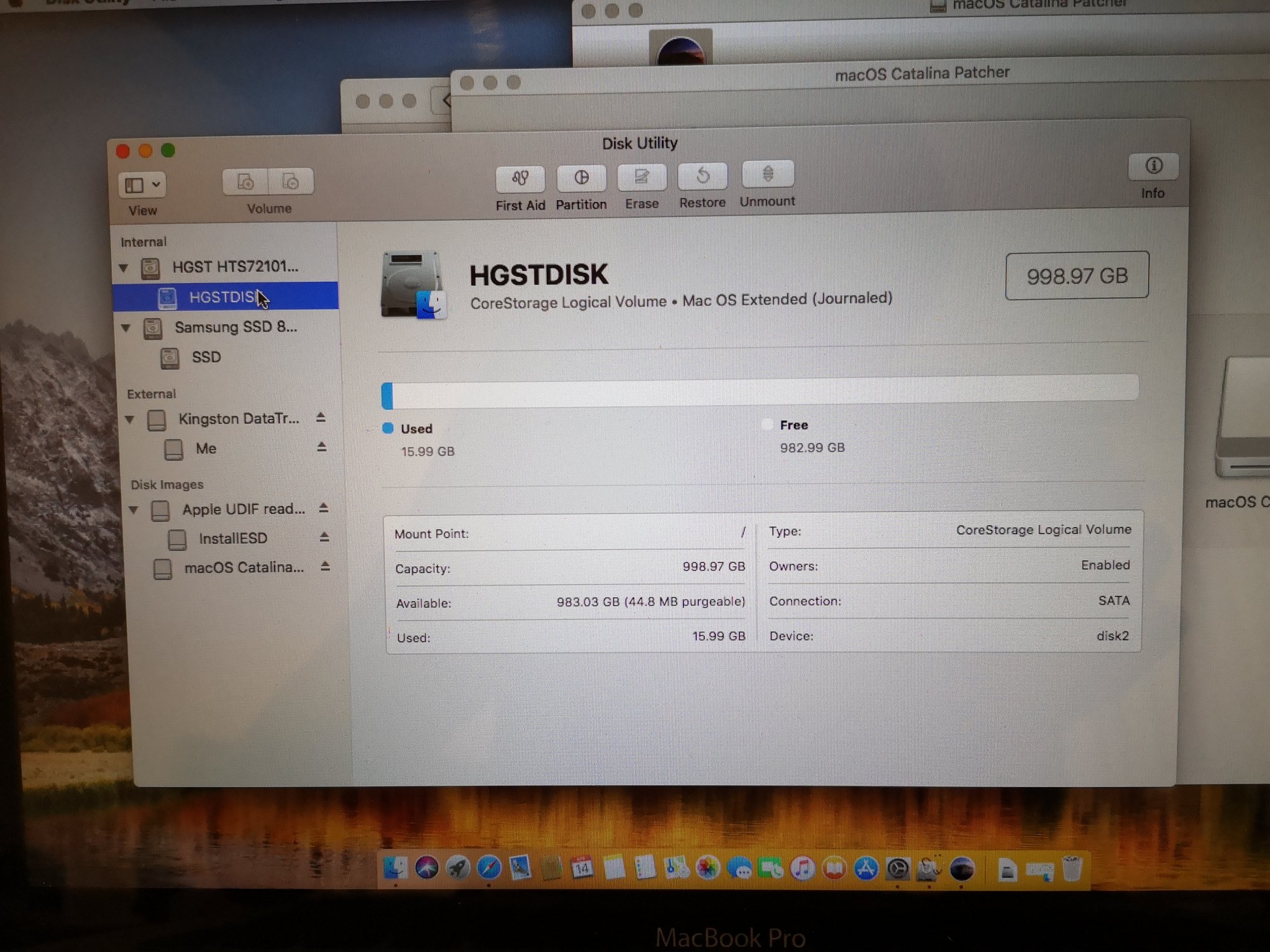Open Calendar from the Dock
The width and height of the screenshot is (1270, 952).
pyautogui.click(x=582, y=868)
